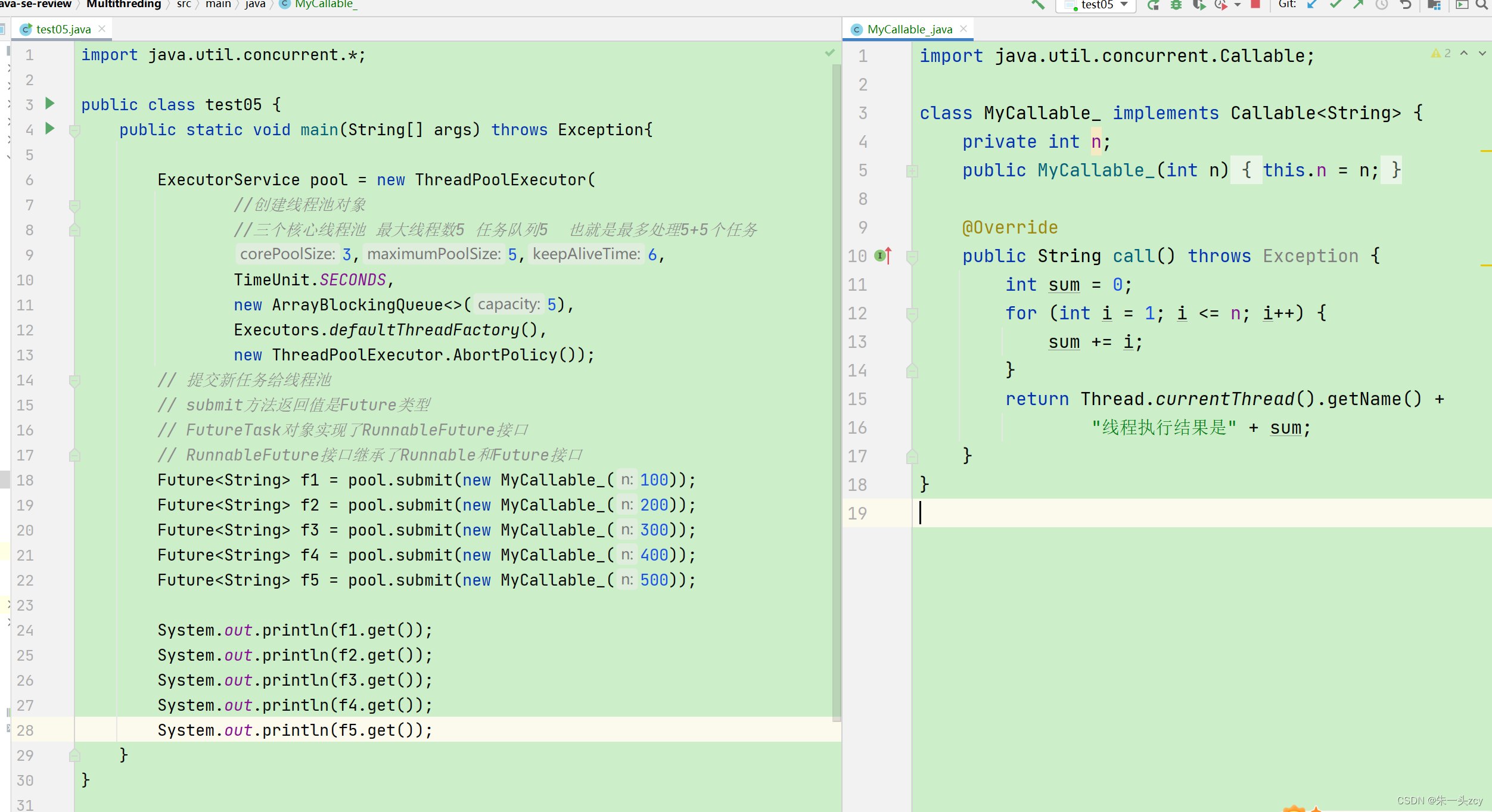The image size is (1492, 812).
Task: Click the capacity: hint in ArrayBlockingQueue
Action: [509, 304]
